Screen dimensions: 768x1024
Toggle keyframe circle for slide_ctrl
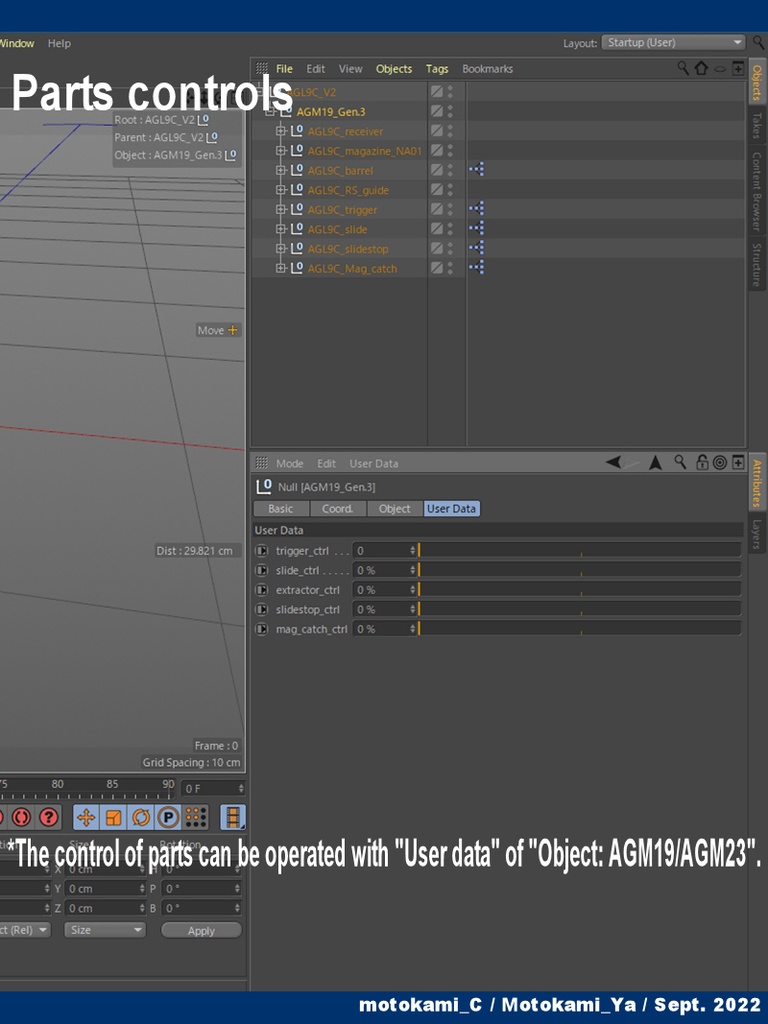[x=262, y=570]
